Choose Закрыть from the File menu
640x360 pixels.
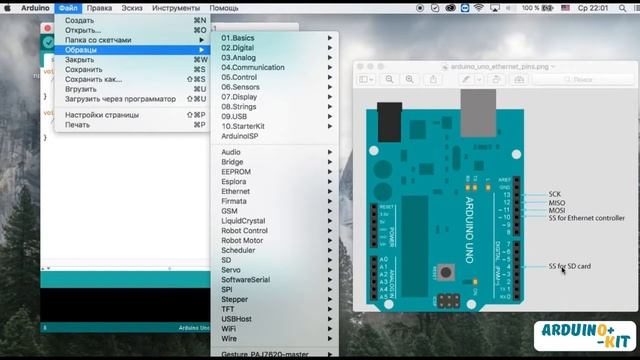click(x=132, y=60)
